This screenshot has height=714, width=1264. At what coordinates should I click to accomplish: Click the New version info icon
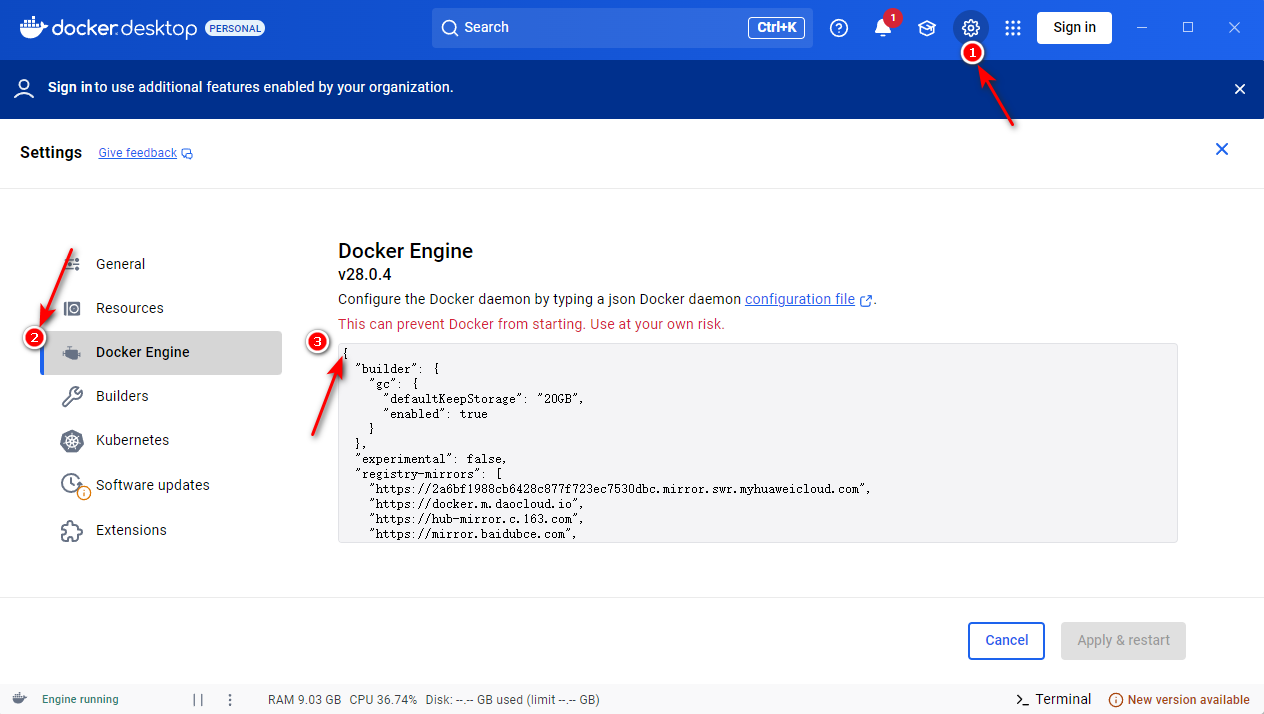1116,700
